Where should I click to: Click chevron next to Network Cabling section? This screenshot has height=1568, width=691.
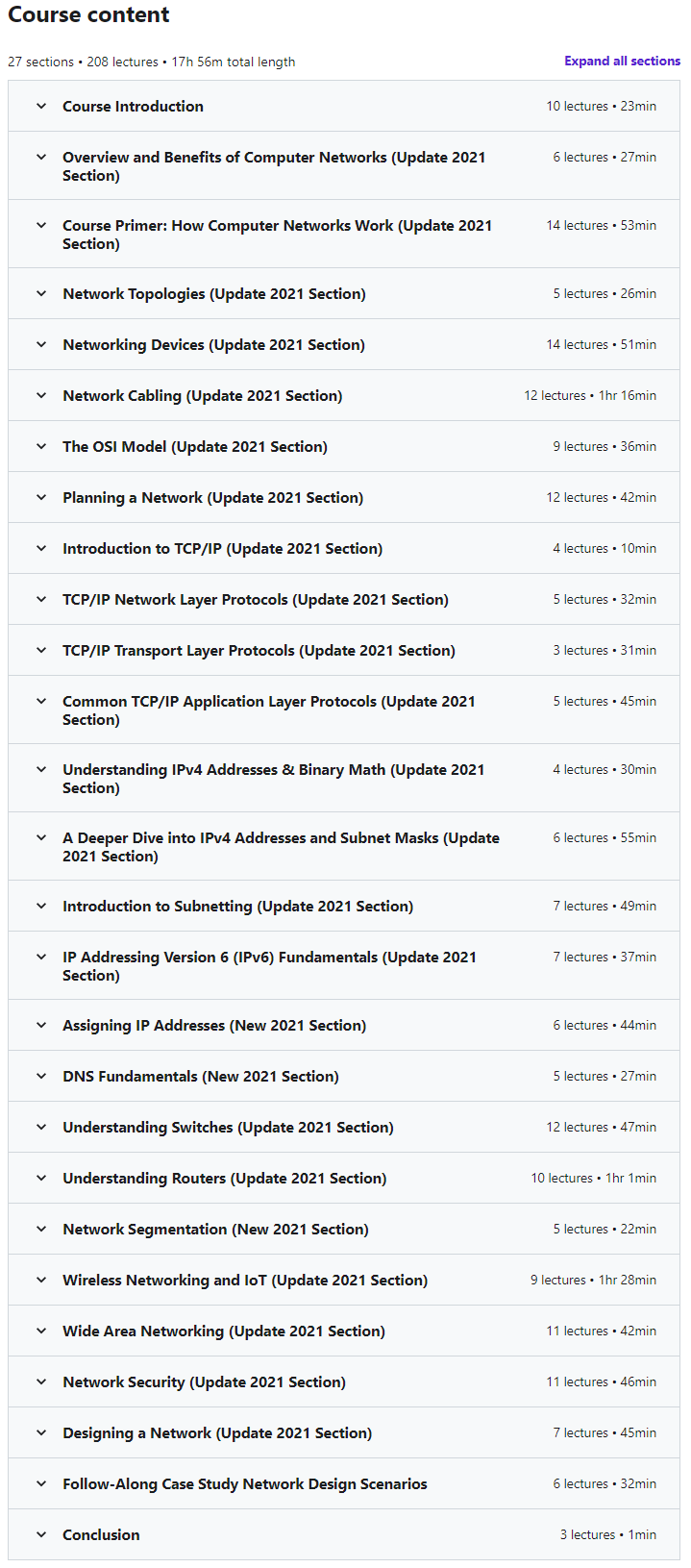pos(41,396)
